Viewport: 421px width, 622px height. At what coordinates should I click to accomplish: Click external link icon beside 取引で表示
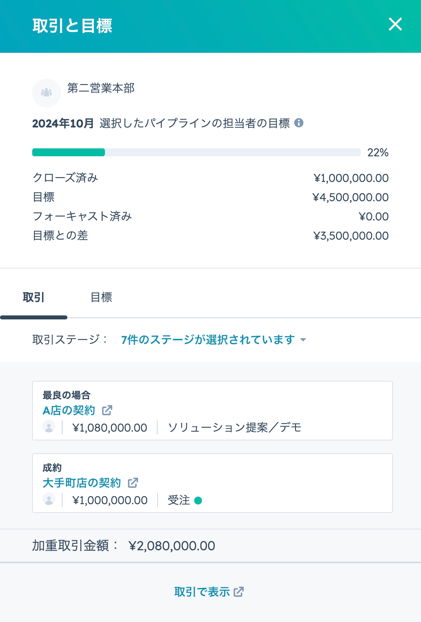click(238, 592)
